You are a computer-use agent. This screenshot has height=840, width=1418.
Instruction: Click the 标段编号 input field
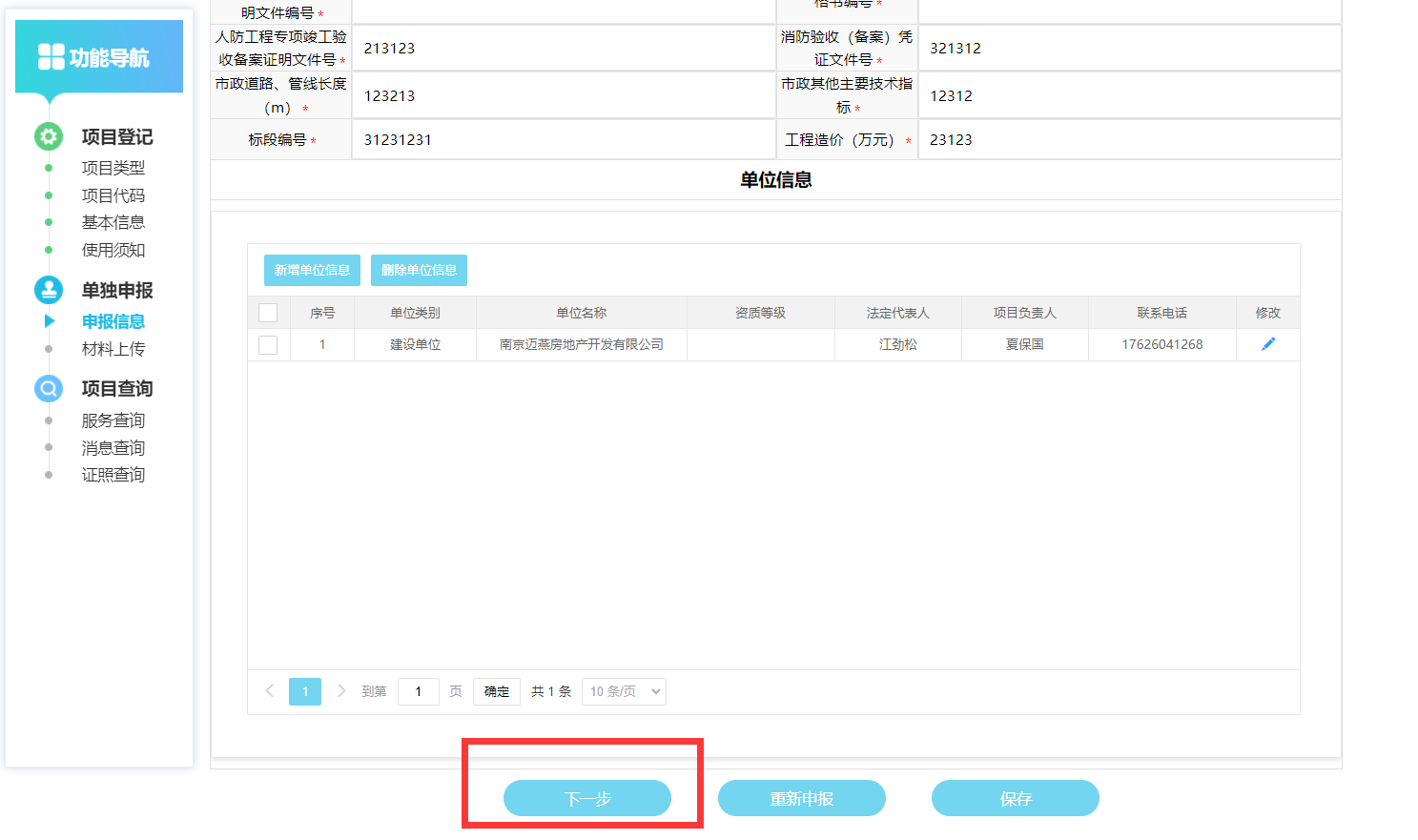click(x=563, y=140)
